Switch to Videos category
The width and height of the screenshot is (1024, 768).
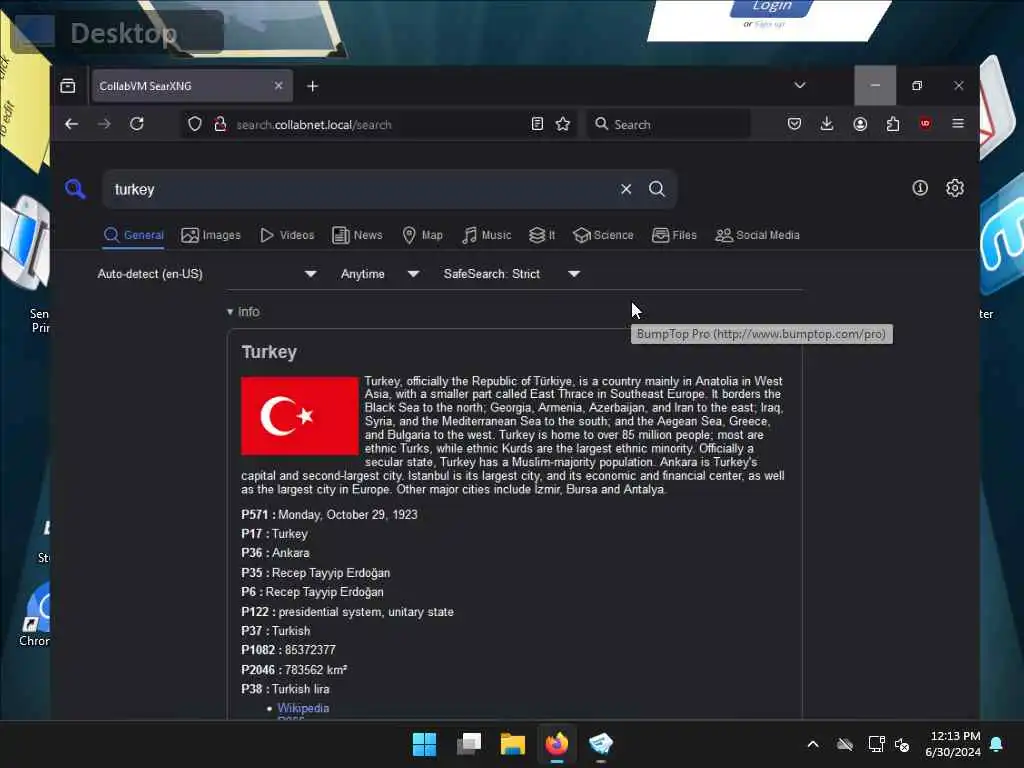coord(287,235)
